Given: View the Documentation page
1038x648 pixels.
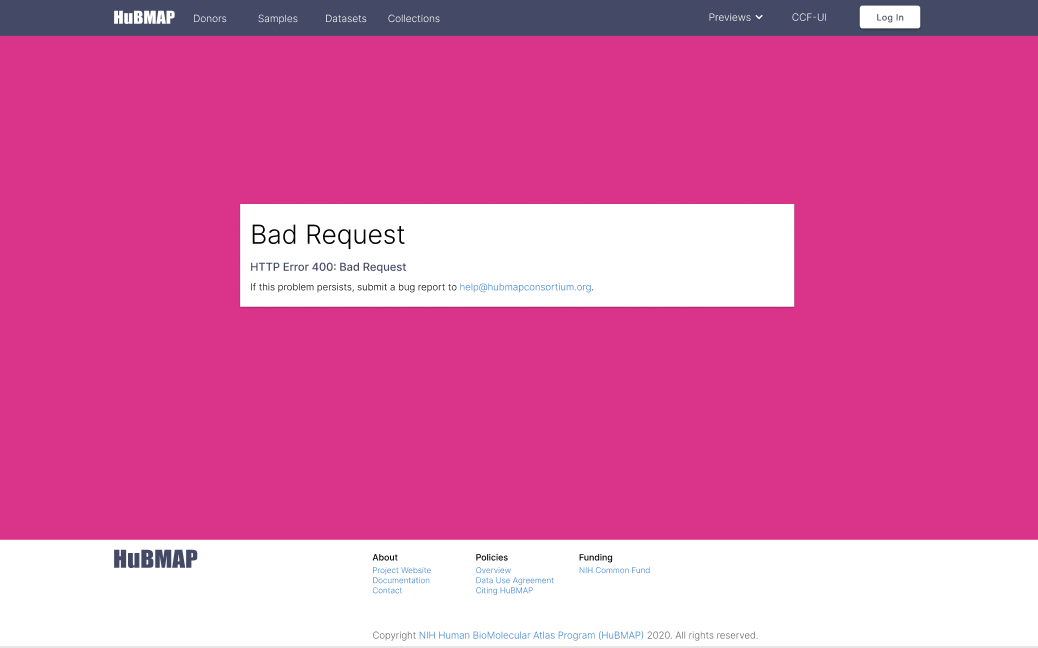Looking at the screenshot, I should click(x=401, y=580).
